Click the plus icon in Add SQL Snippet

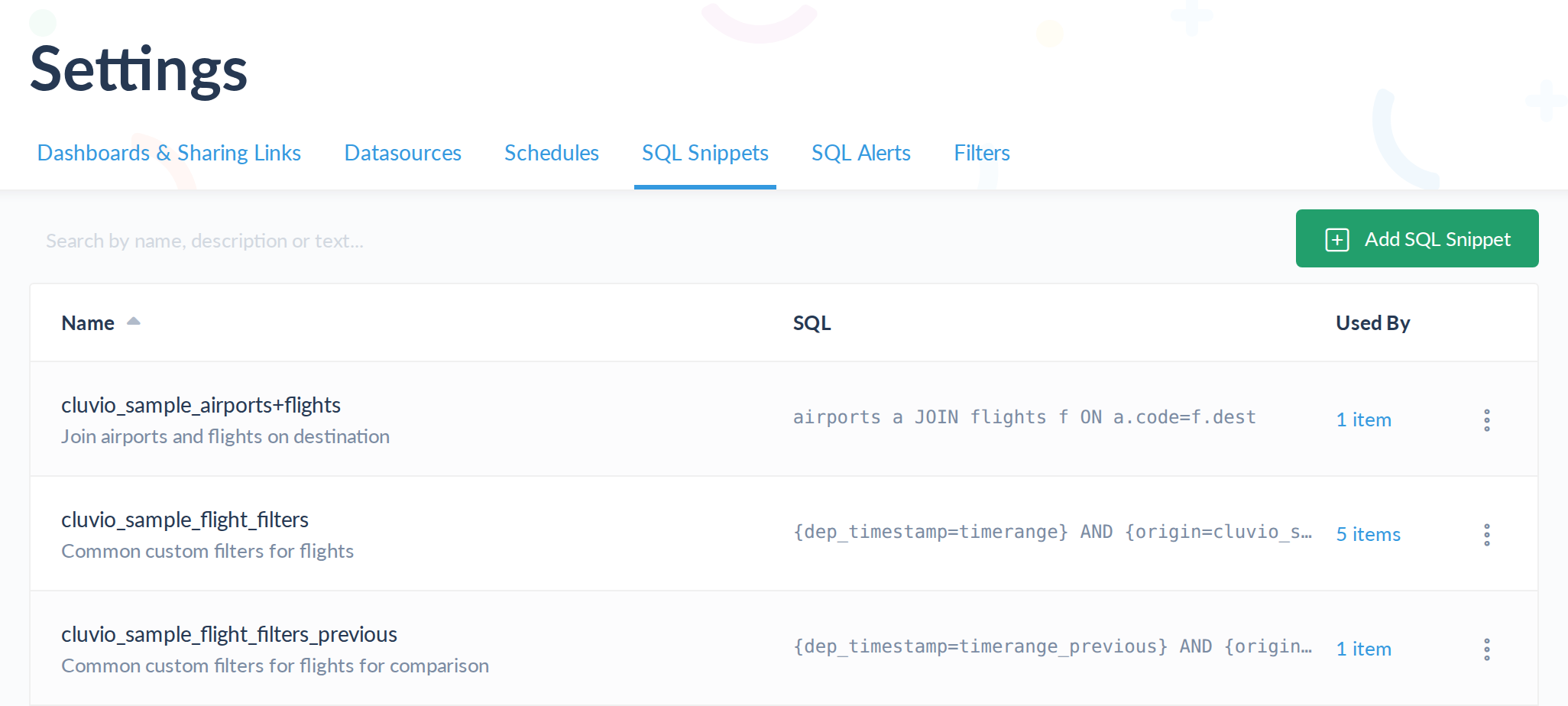[x=1336, y=239]
